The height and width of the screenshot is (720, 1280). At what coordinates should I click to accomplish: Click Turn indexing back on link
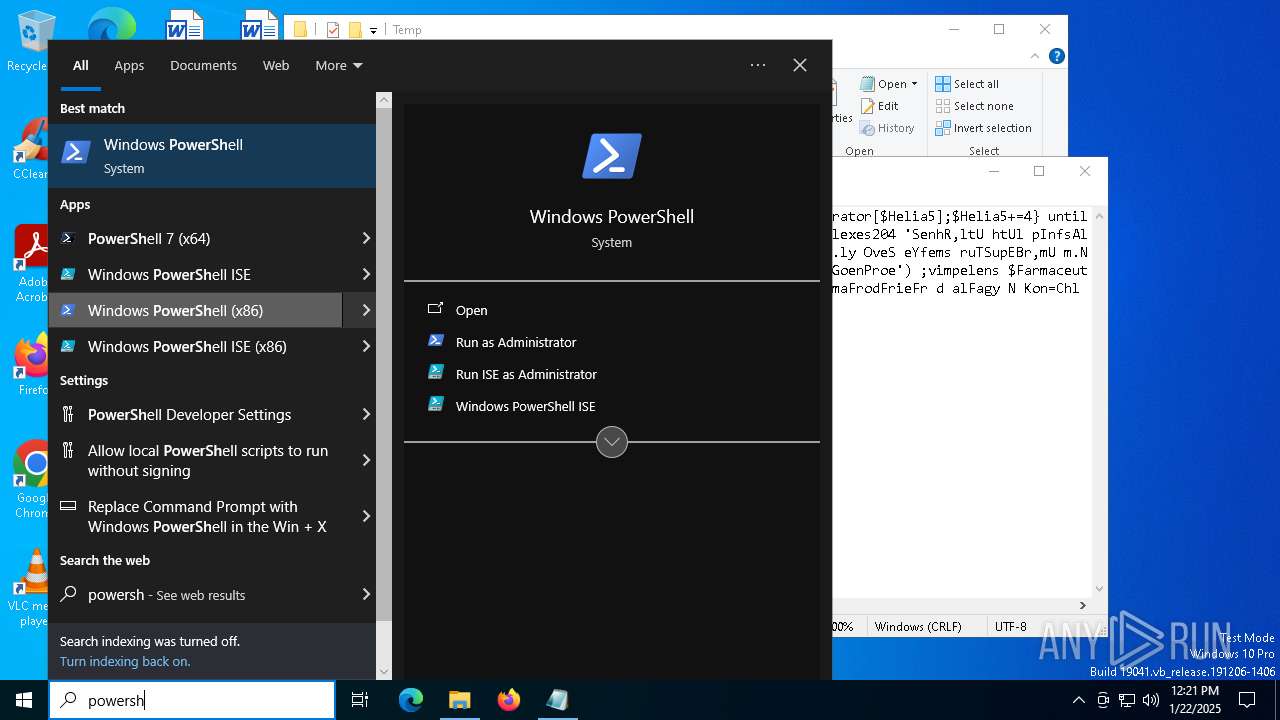point(125,661)
